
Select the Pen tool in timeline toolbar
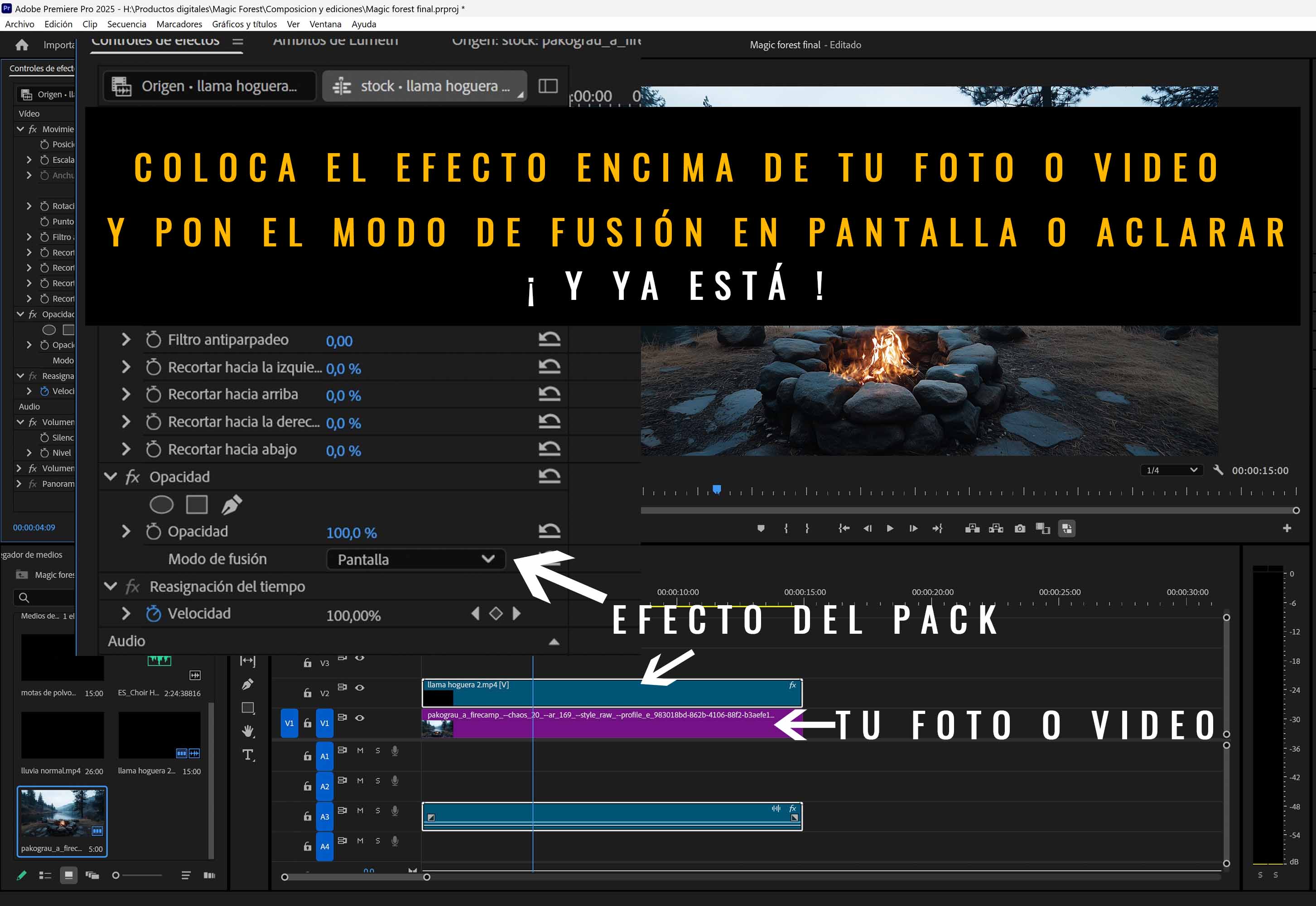(247, 684)
